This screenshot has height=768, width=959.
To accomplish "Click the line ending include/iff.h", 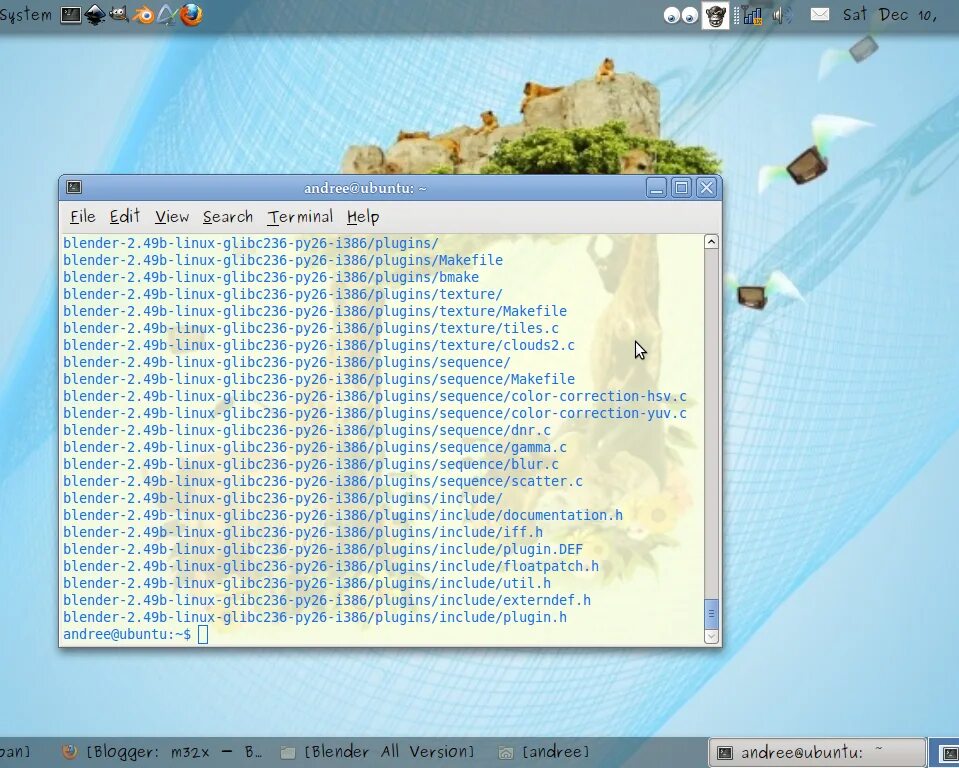I will (x=303, y=533).
